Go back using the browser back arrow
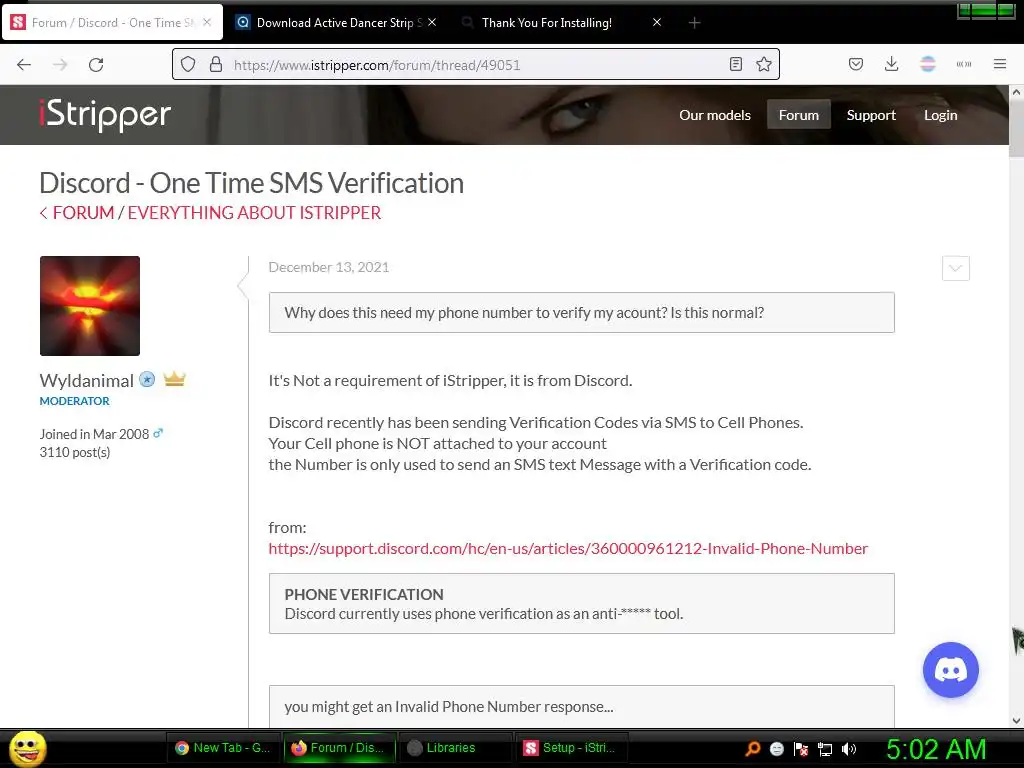This screenshot has width=1024, height=768. click(x=24, y=65)
